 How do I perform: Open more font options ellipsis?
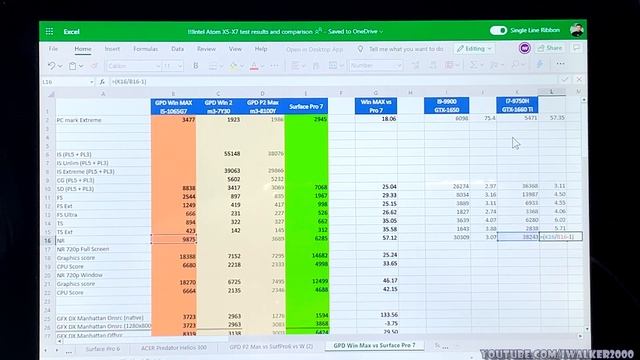[274, 65]
